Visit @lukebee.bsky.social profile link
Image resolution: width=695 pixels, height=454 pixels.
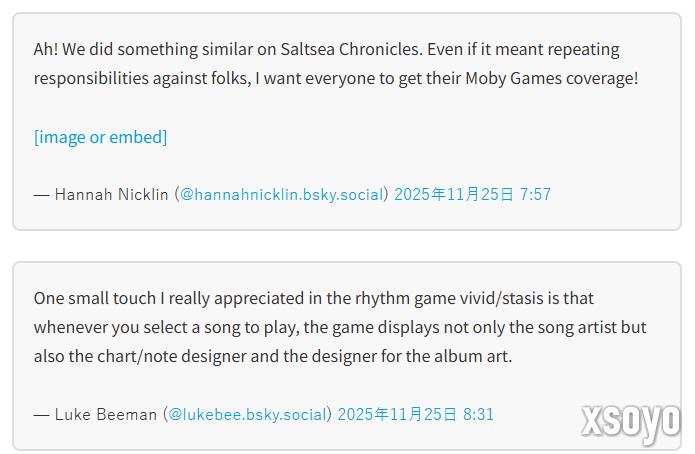(247, 414)
